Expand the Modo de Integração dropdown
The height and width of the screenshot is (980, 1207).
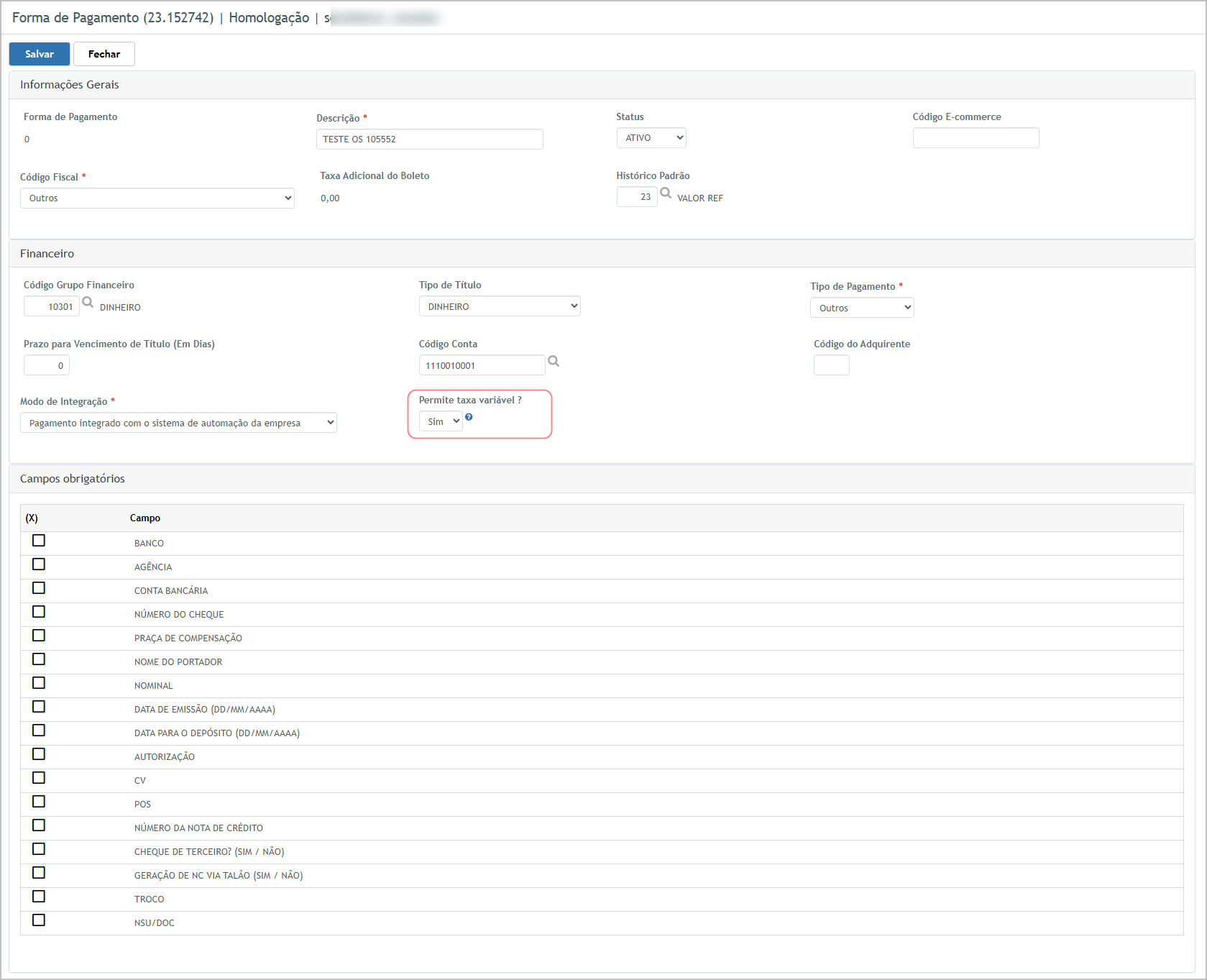(178, 423)
